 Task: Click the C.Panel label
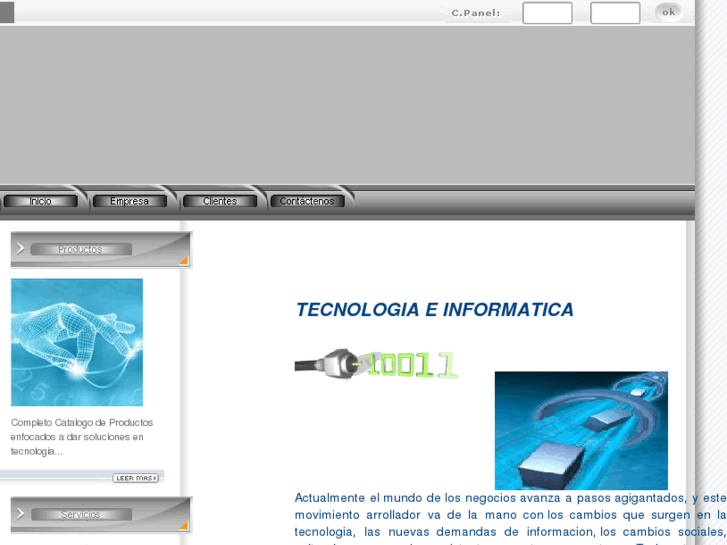[x=476, y=13]
